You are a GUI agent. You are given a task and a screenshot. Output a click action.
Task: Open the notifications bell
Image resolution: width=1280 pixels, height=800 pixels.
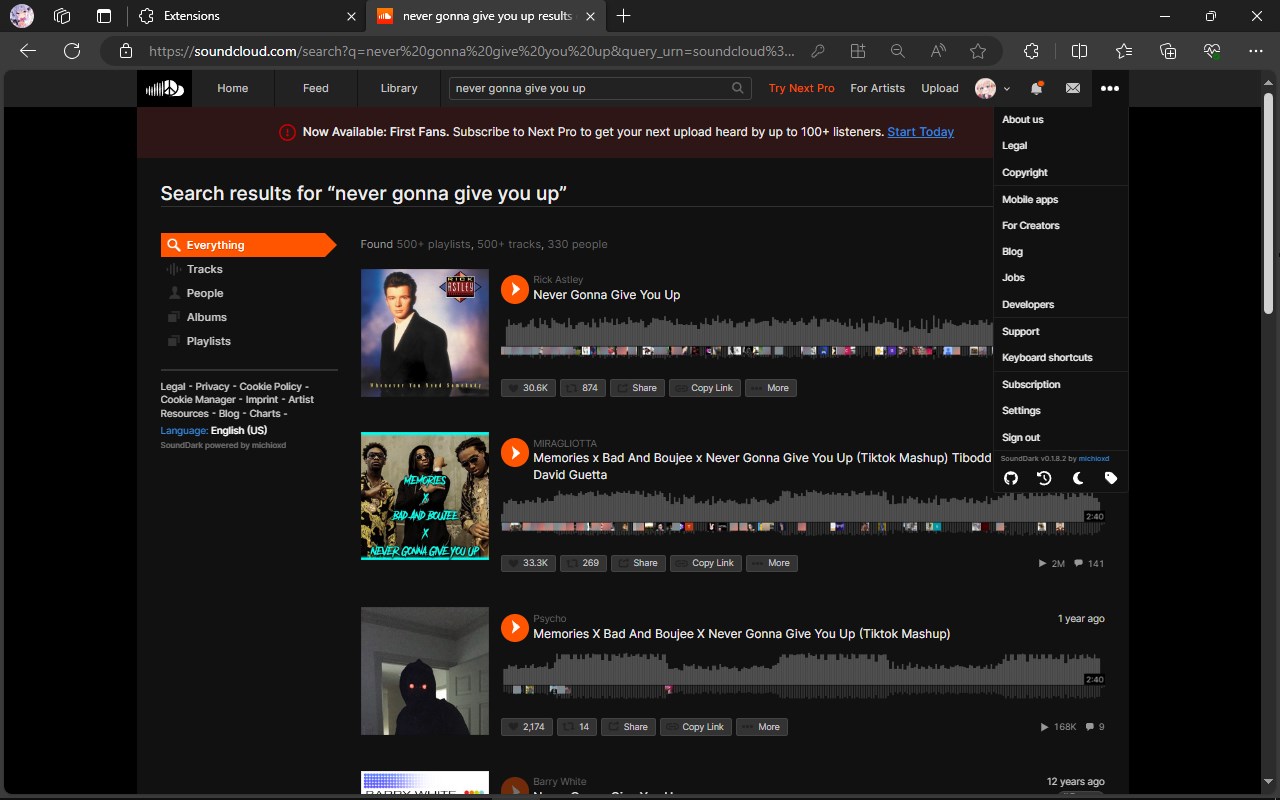[x=1037, y=88]
